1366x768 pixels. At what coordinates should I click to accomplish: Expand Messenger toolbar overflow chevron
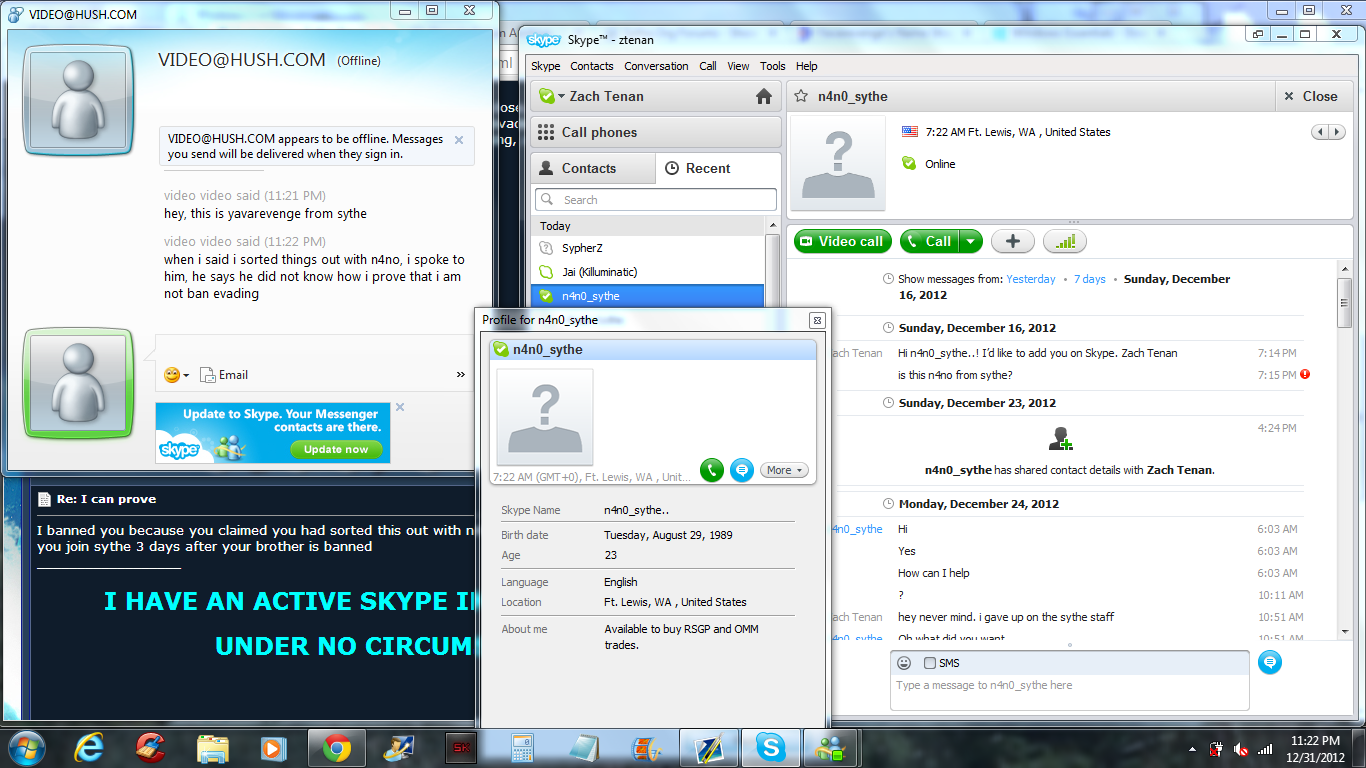pyautogui.click(x=461, y=375)
